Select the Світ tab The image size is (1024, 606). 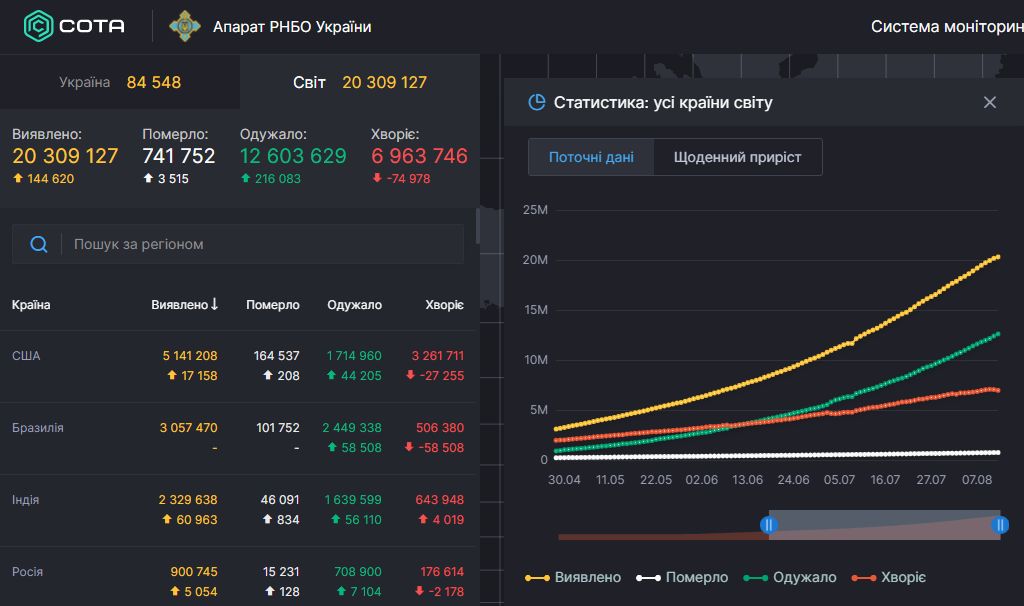point(359,82)
